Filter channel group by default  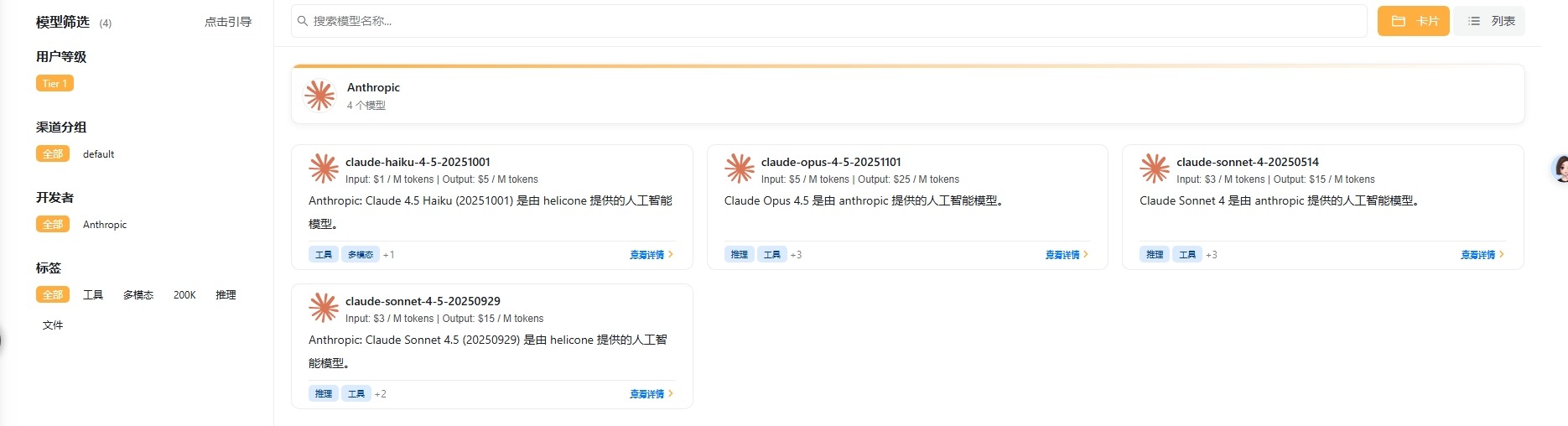(98, 154)
